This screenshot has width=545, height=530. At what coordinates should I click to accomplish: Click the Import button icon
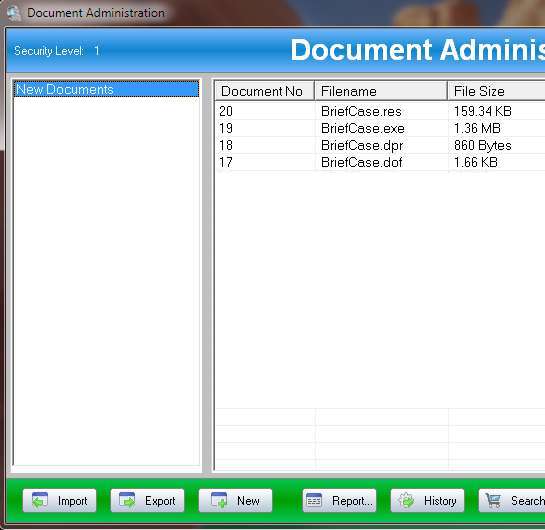tap(40, 500)
